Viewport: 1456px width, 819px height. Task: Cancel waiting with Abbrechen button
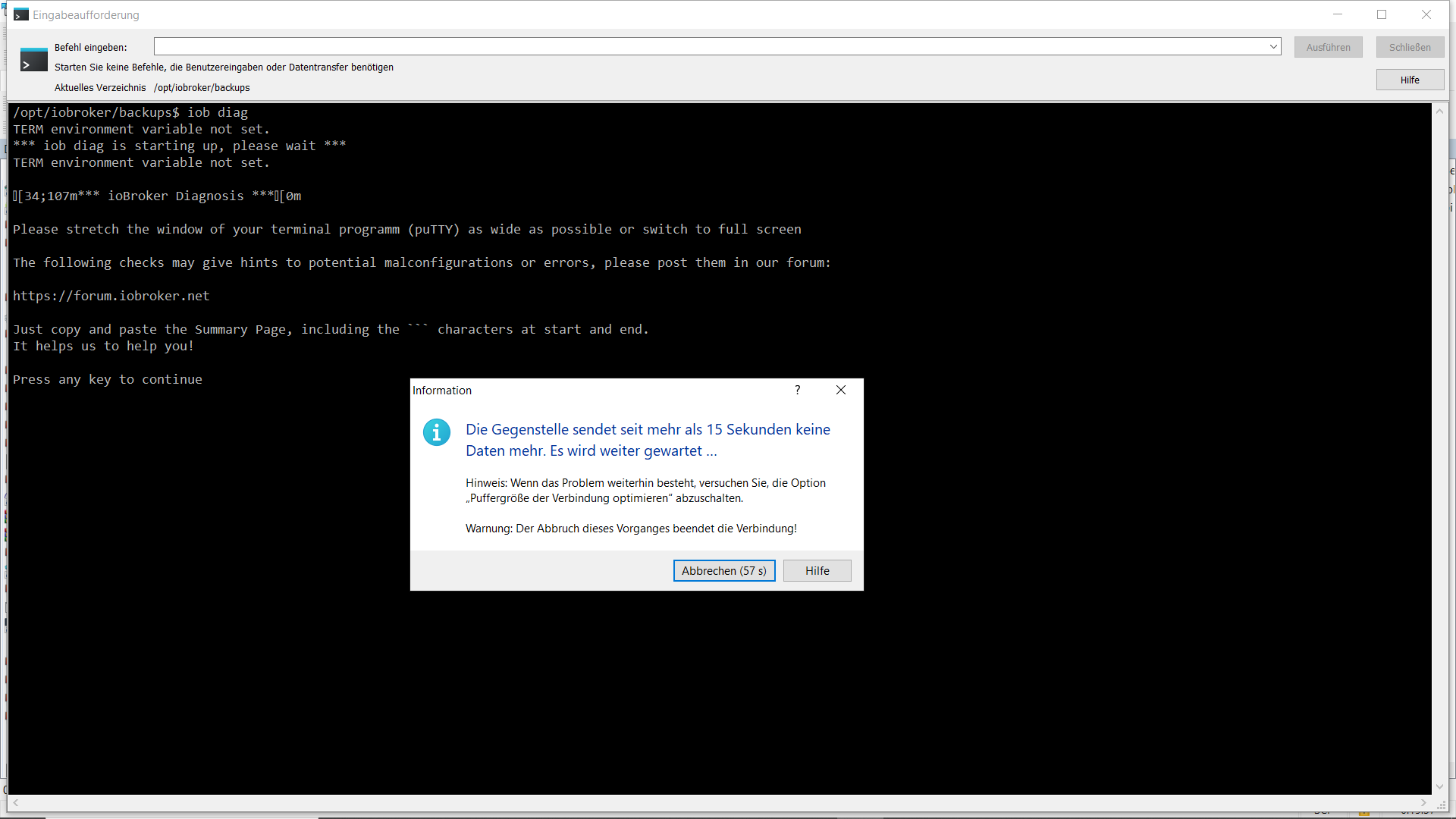(x=723, y=570)
